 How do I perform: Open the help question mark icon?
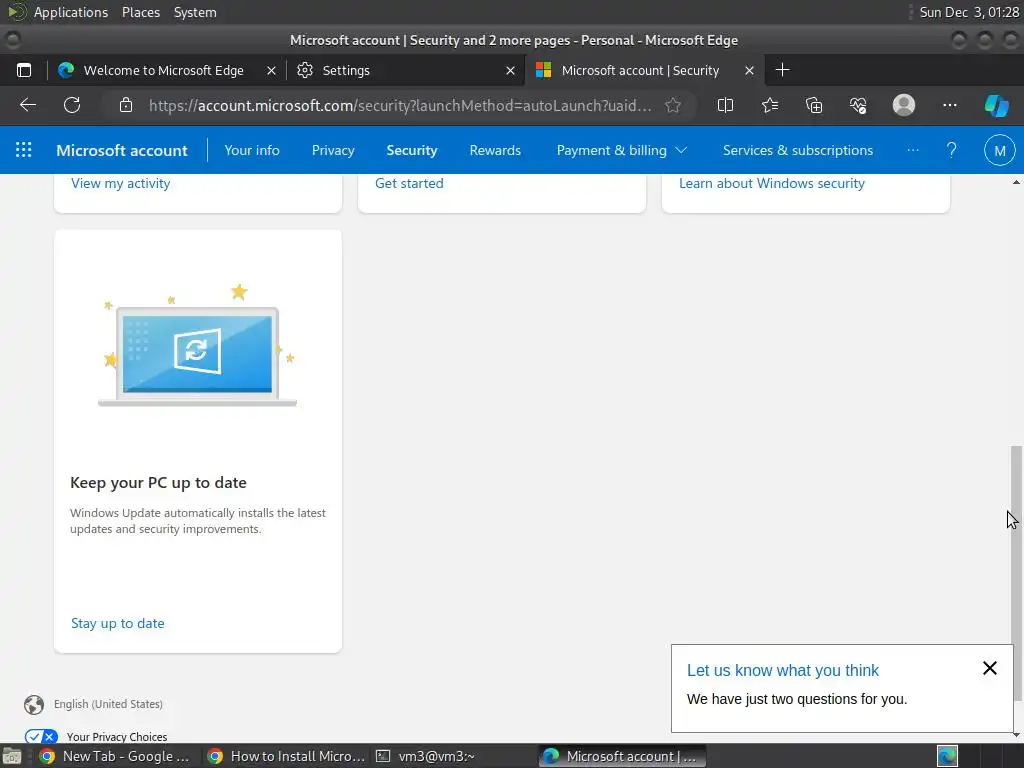tap(952, 150)
